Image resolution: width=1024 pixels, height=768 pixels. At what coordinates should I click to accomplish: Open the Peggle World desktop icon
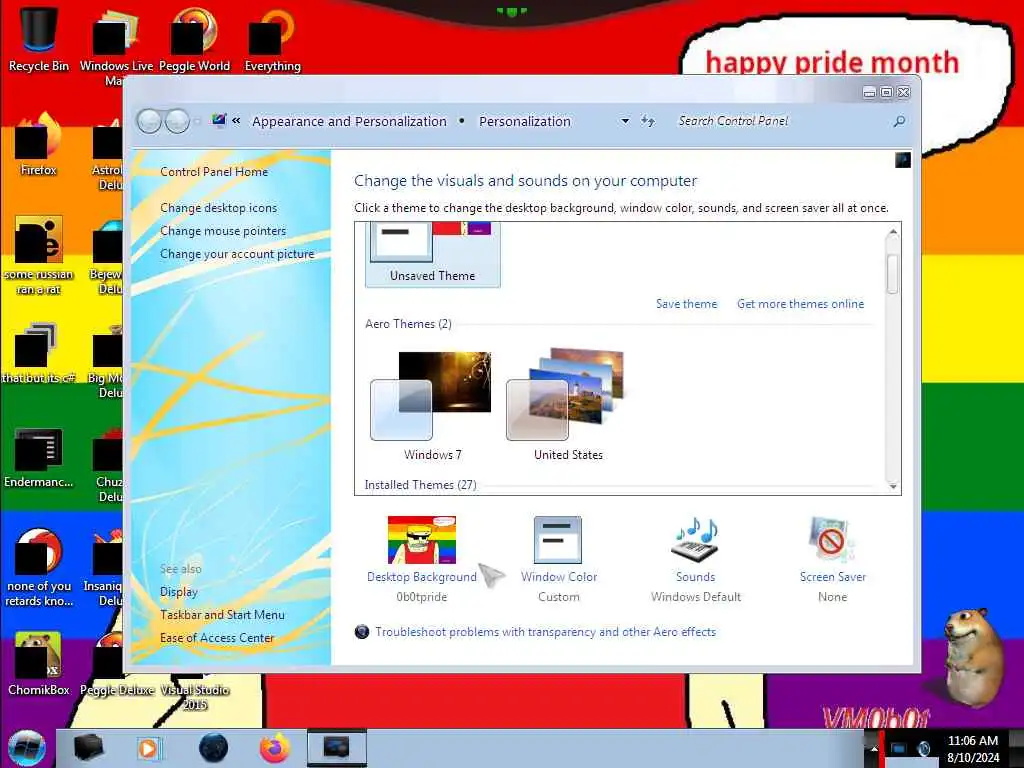194,39
